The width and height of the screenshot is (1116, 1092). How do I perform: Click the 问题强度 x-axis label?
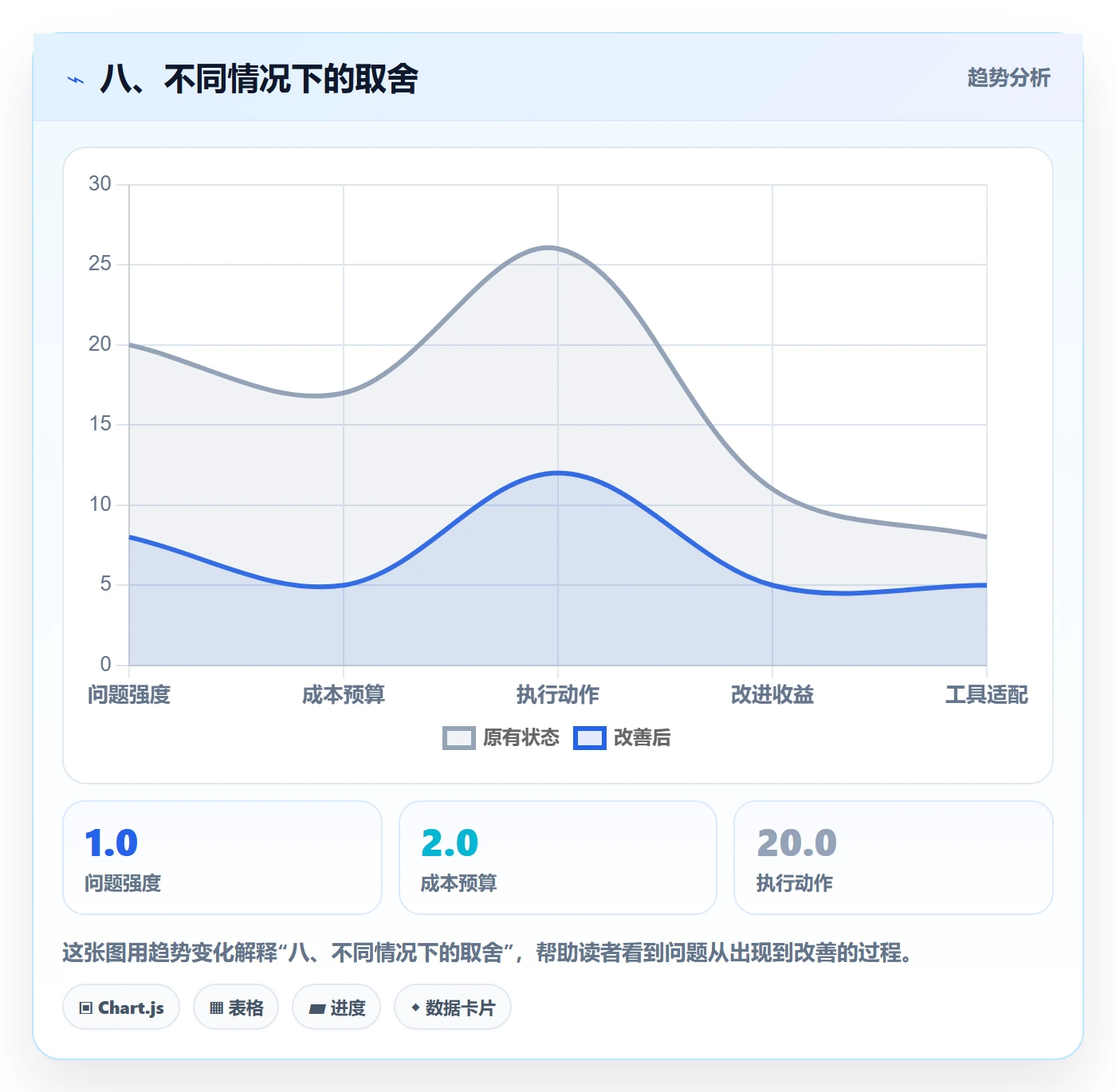(129, 695)
